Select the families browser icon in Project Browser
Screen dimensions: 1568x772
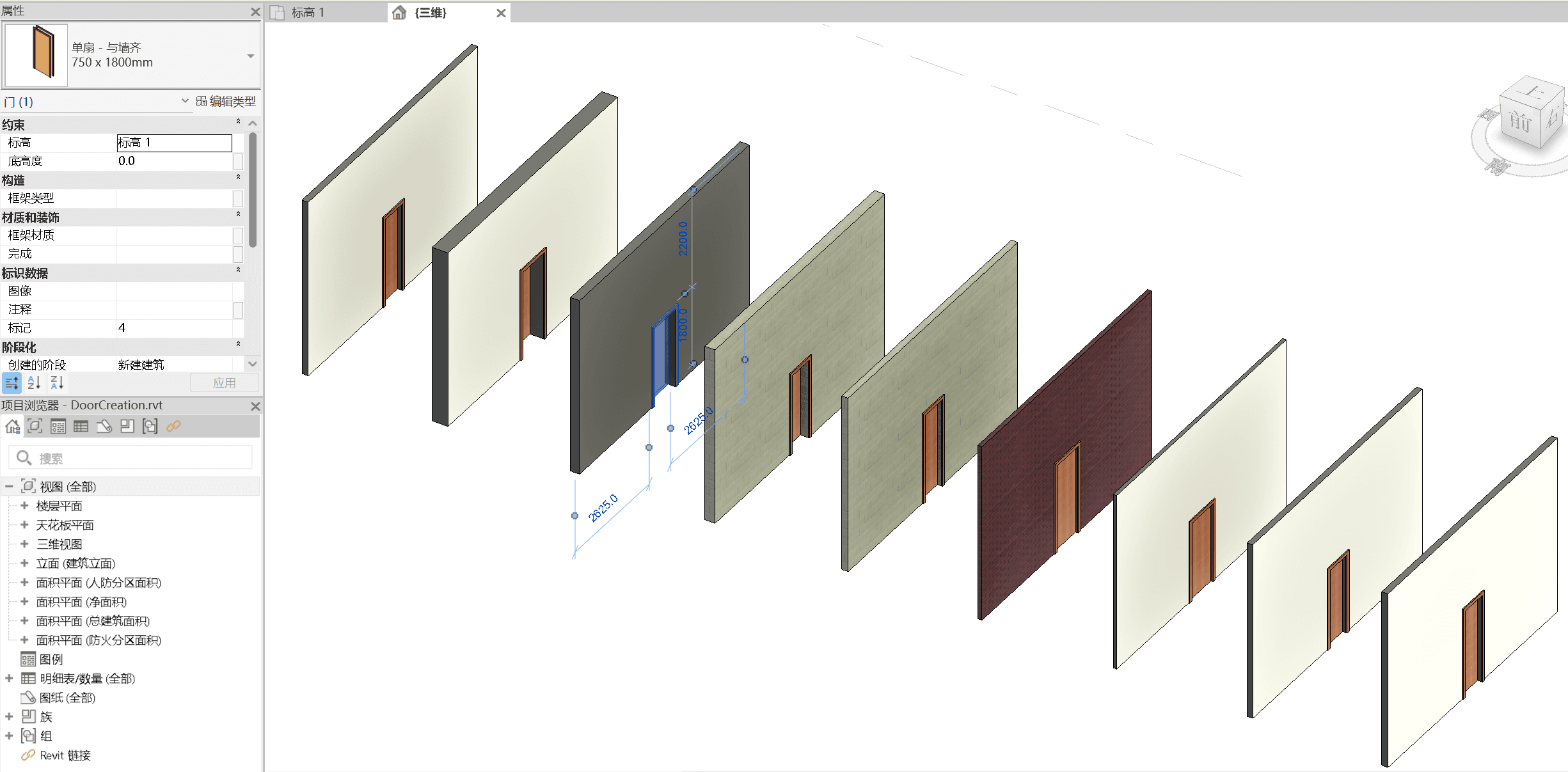point(127,426)
